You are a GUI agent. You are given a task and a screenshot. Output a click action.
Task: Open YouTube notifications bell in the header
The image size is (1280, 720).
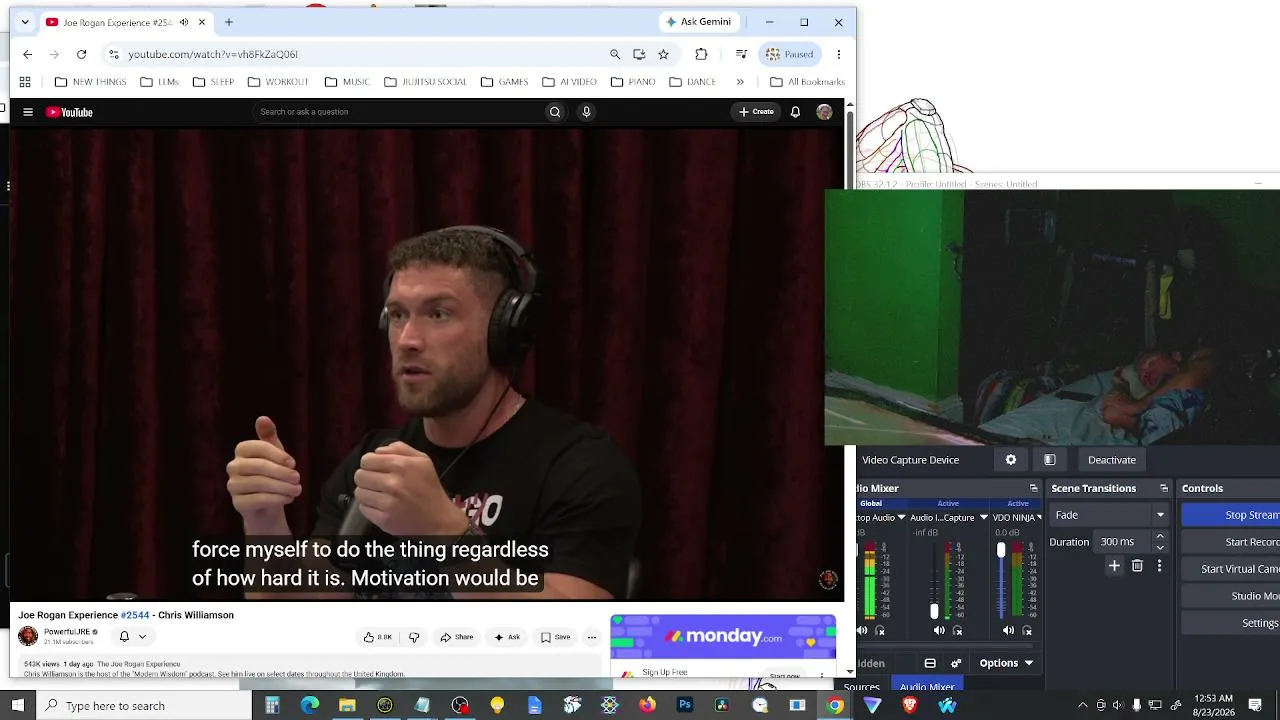795,112
